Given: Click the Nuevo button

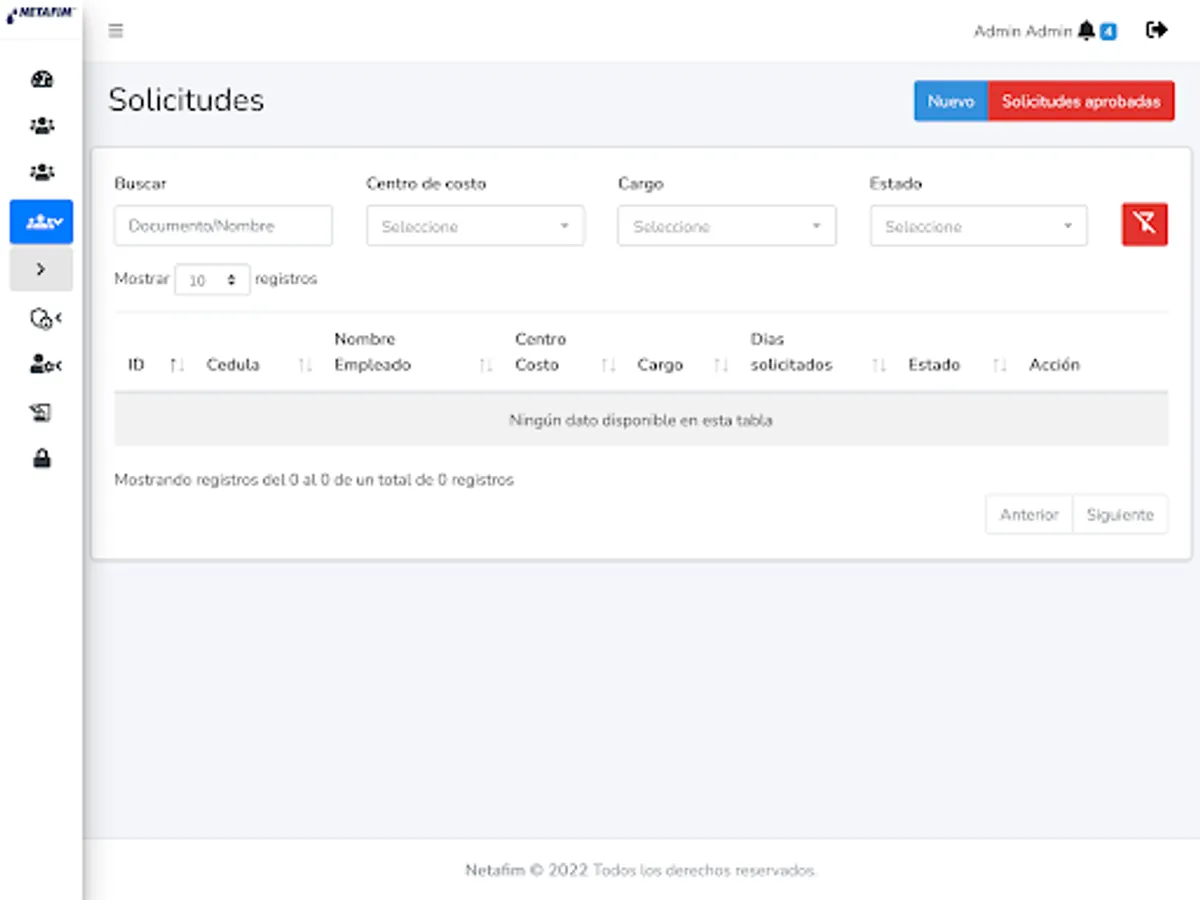Looking at the screenshot, I should coord(950,102).
